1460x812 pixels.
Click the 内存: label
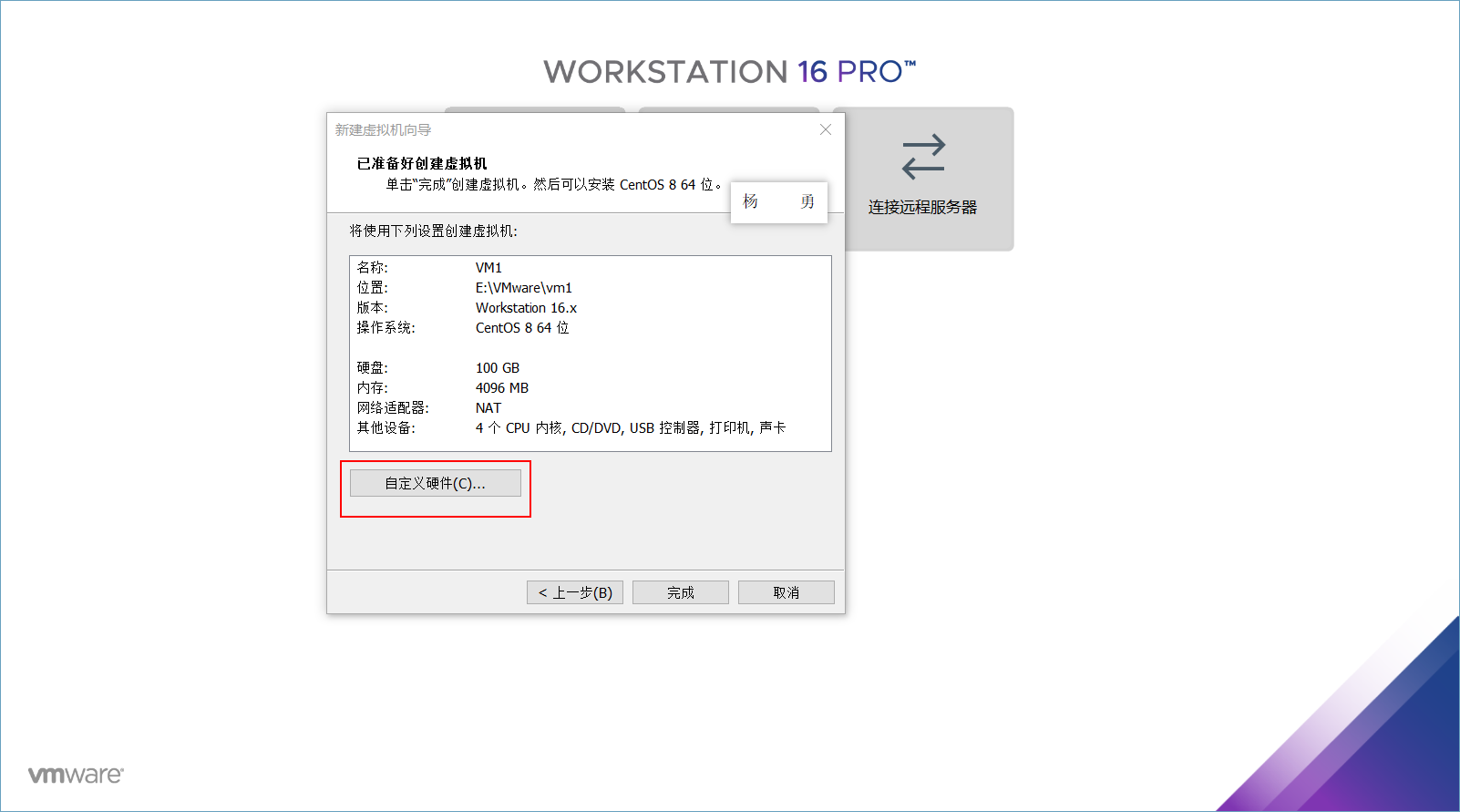pyautogui.click(x=373, y=387)
